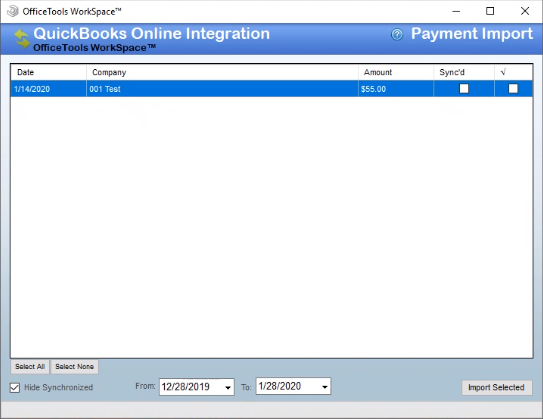This screenshot has width=543, height=419.
Task: Click the Import Selected button
Action: click(x=496, y=387)
